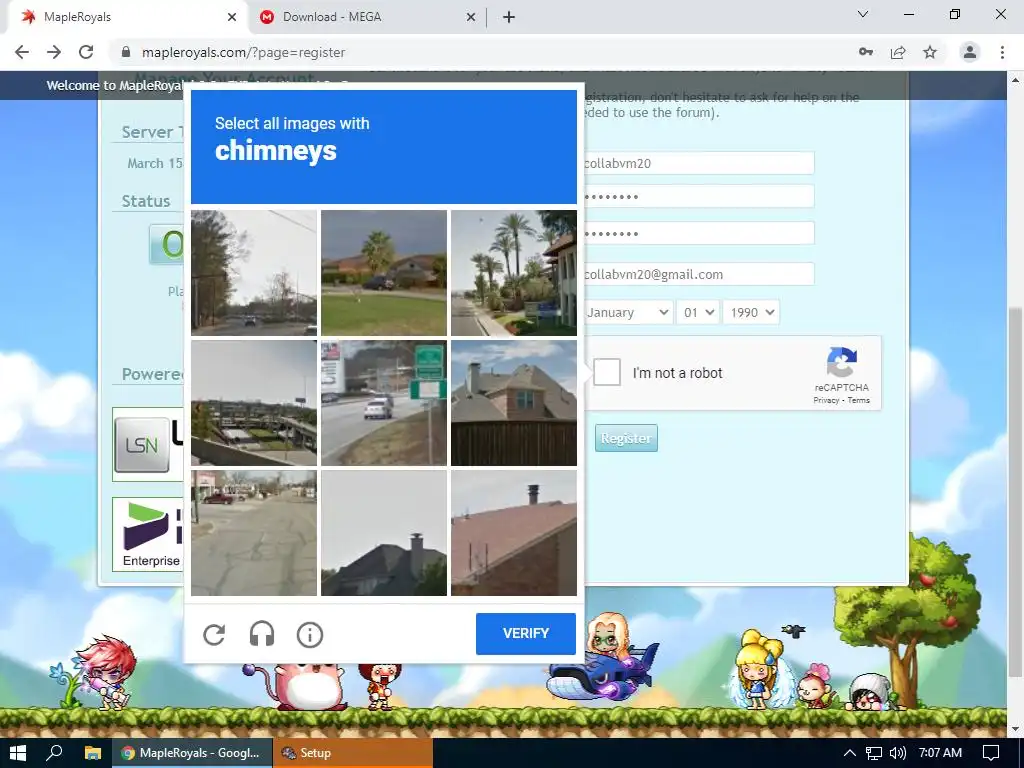Switch to MapleRoyals Chrome taskbar item
1024x768 pixels.
(x=192, y=752)
